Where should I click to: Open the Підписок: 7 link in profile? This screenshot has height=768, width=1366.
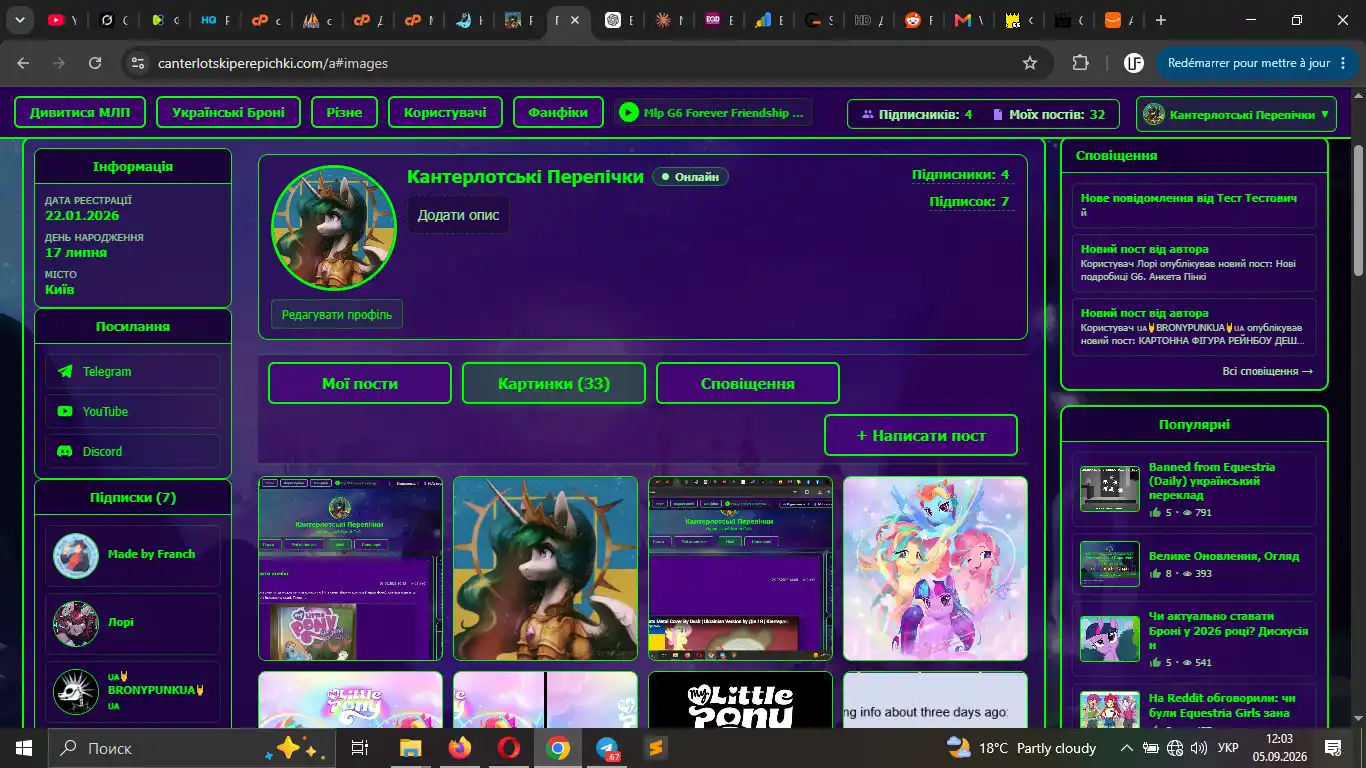pyautogui.click(x=969, y=202)
